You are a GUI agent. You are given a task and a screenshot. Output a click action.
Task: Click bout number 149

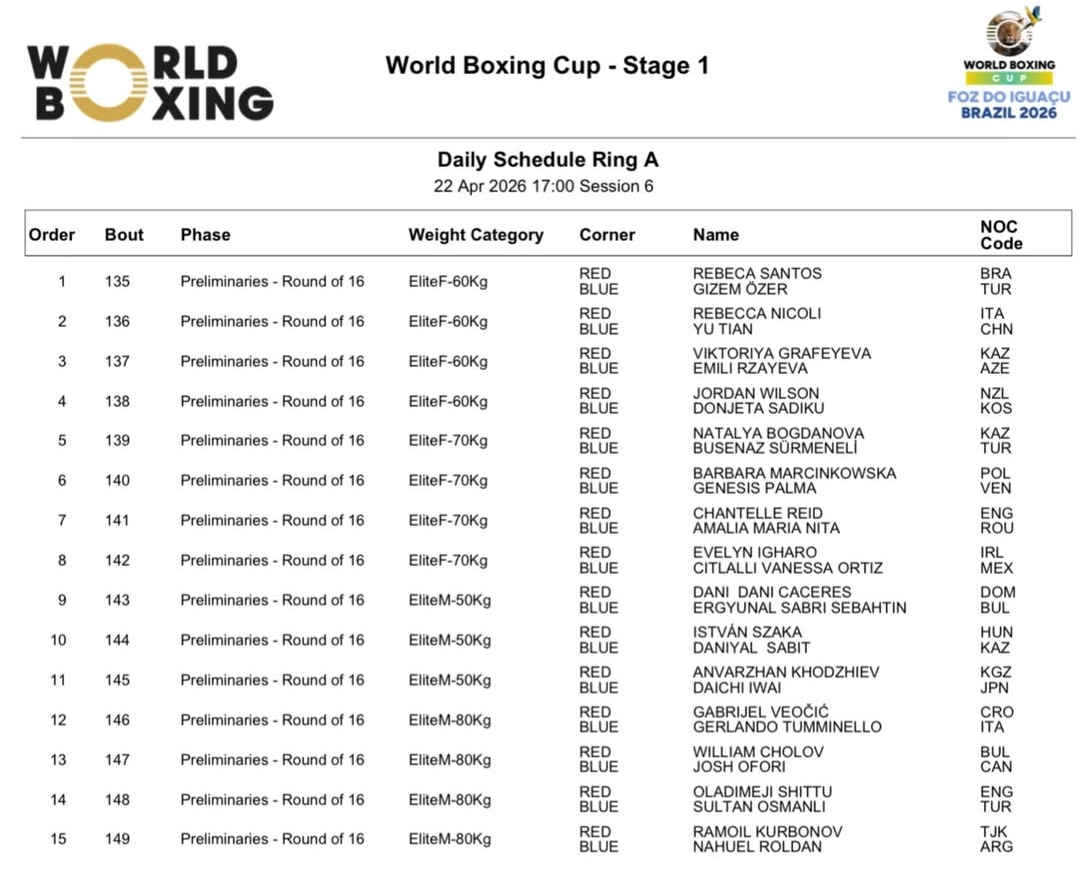[x=117, y=839]
